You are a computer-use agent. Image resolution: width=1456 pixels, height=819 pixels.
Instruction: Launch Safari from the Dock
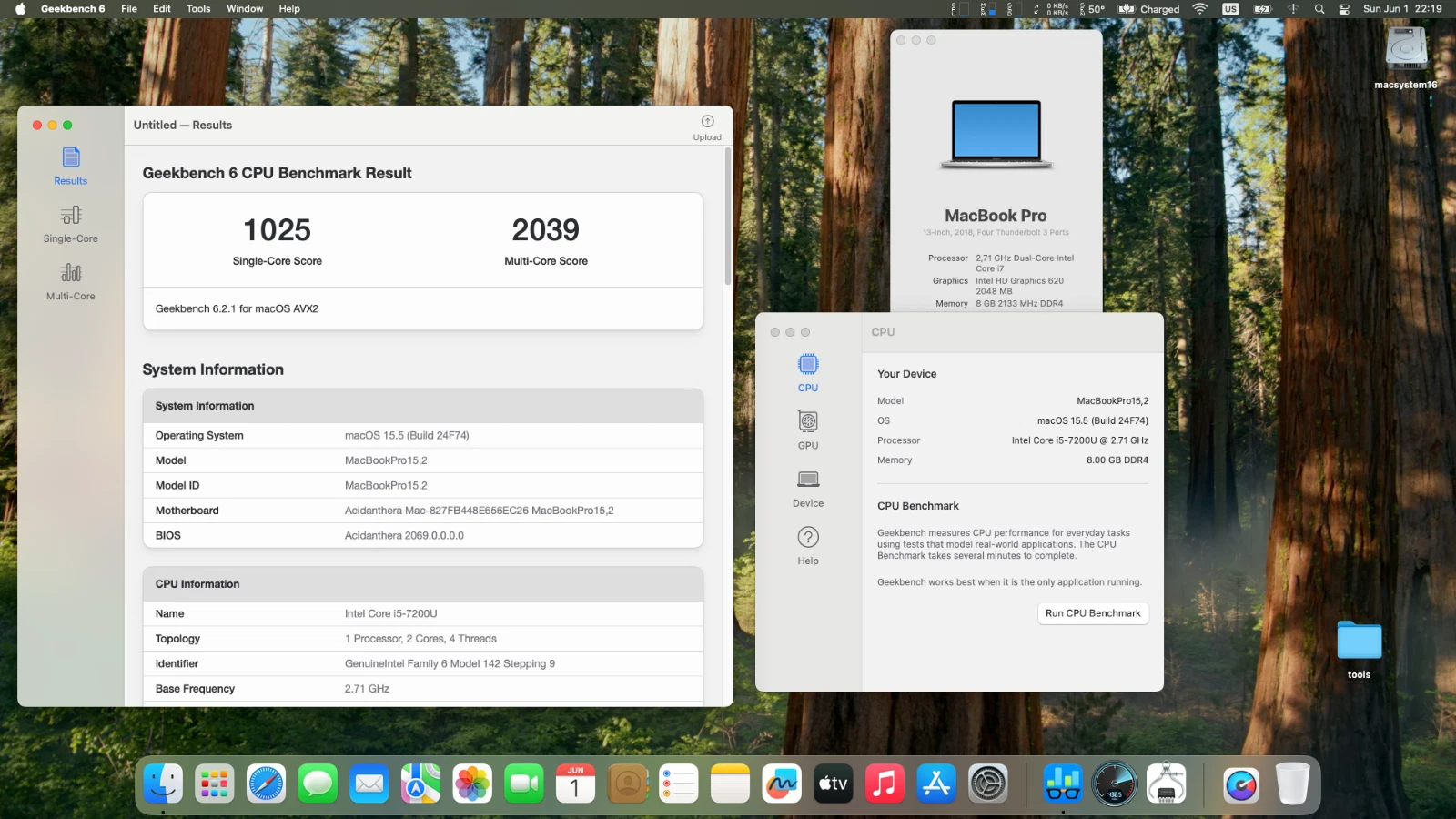(x=266, y=784)
